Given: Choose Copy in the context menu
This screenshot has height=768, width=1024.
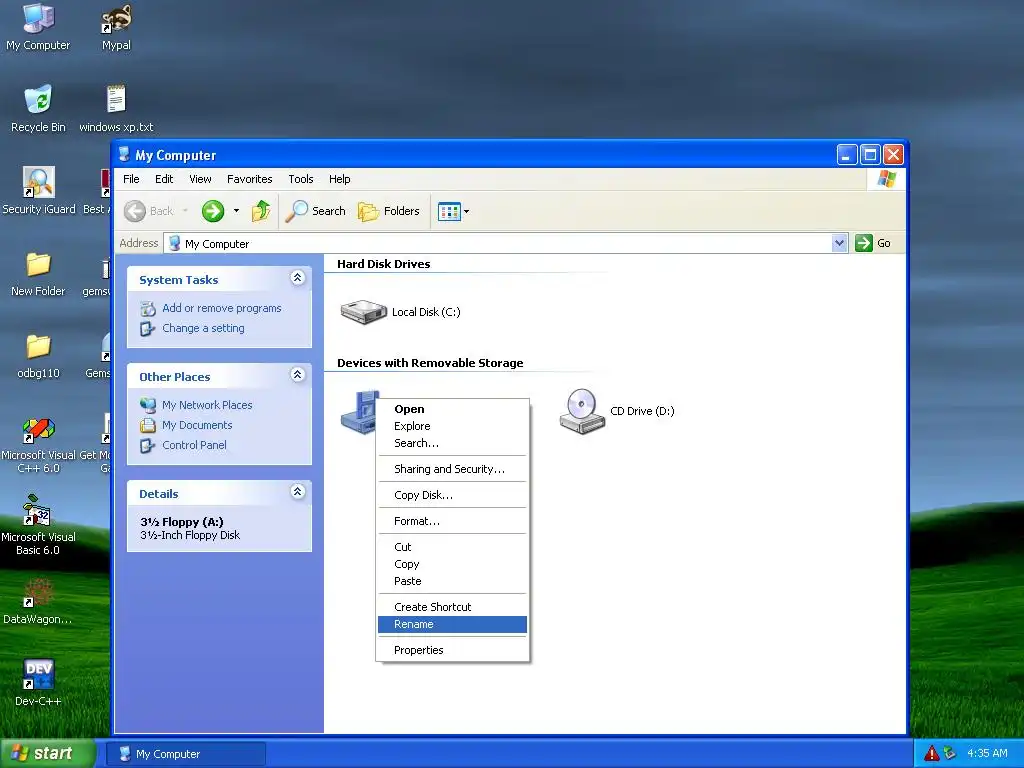Looking at the screenshot, I should 452,564.
